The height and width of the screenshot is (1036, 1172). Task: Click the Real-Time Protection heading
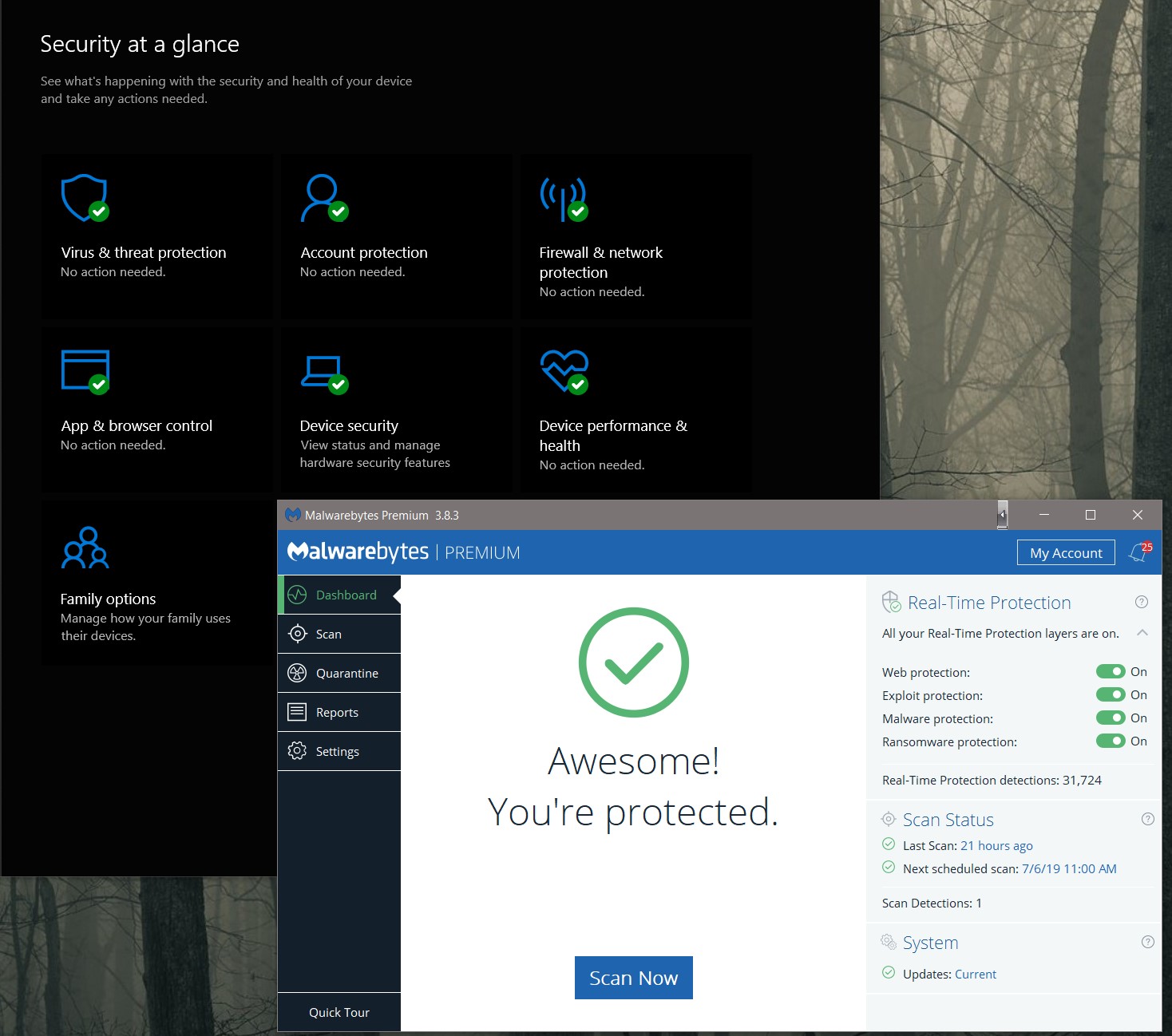pos(989,603)
